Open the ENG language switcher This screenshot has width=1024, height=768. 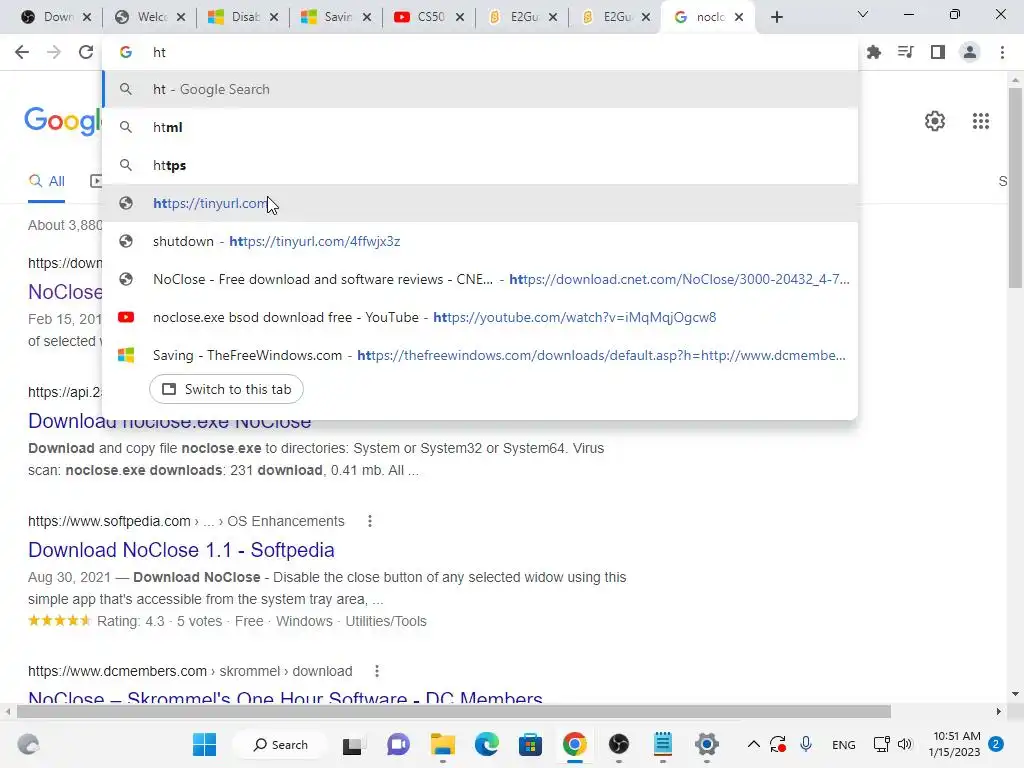844,744
